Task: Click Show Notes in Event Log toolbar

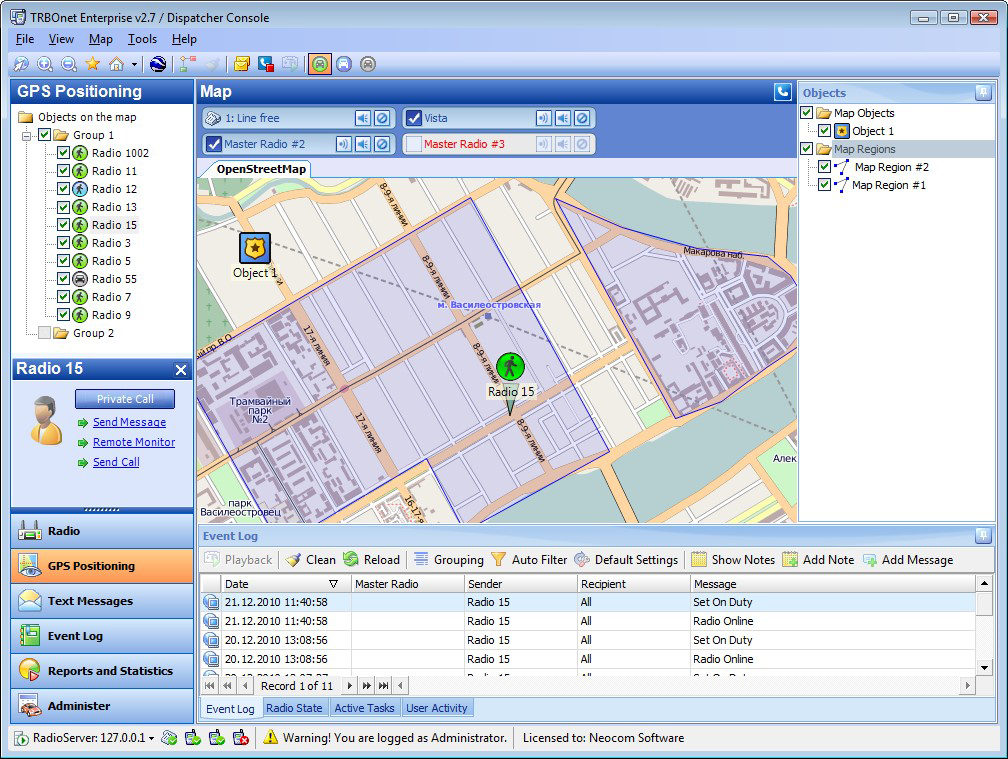Action: coord(734,560)
